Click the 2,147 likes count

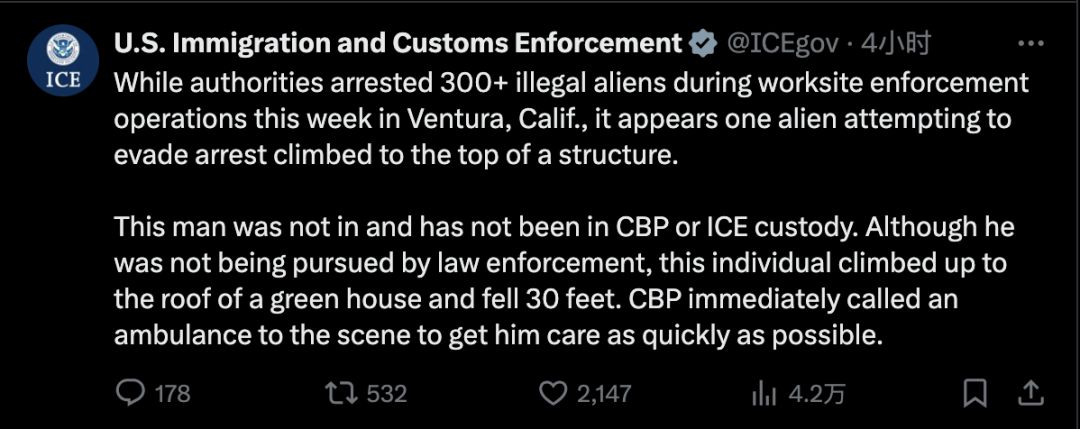(x=603, y=394)
